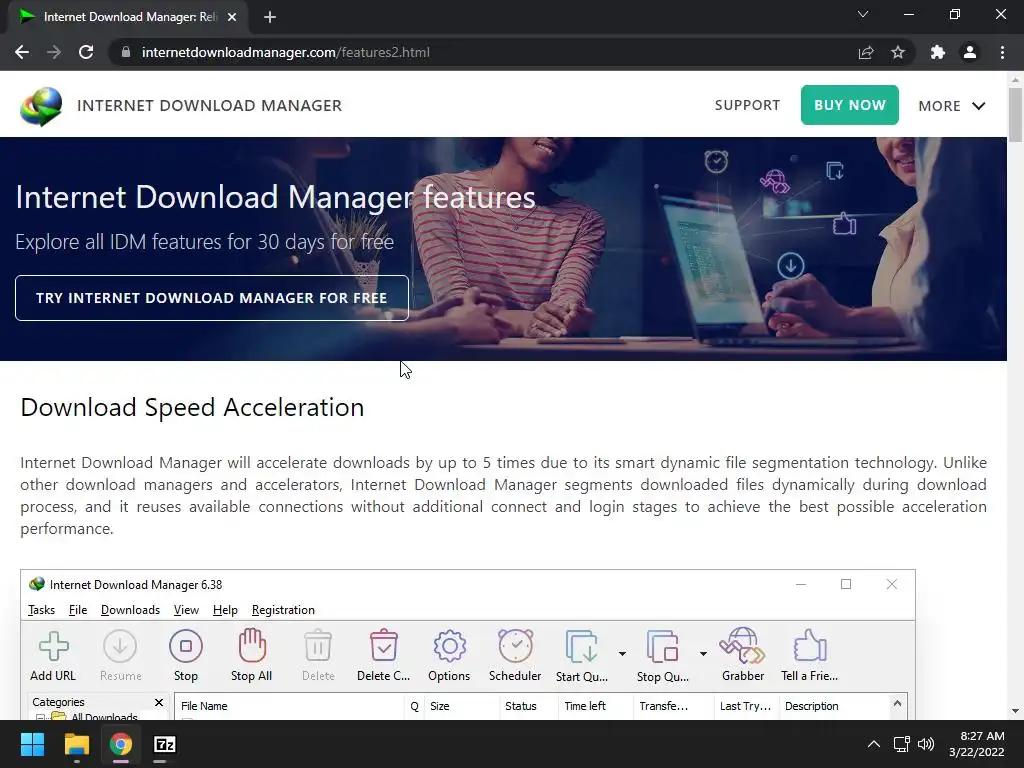Image resolution: width=1024 pixels, height=768 pixels.
Task: Click the Delete Completed icon
Action: click(383, 656)
